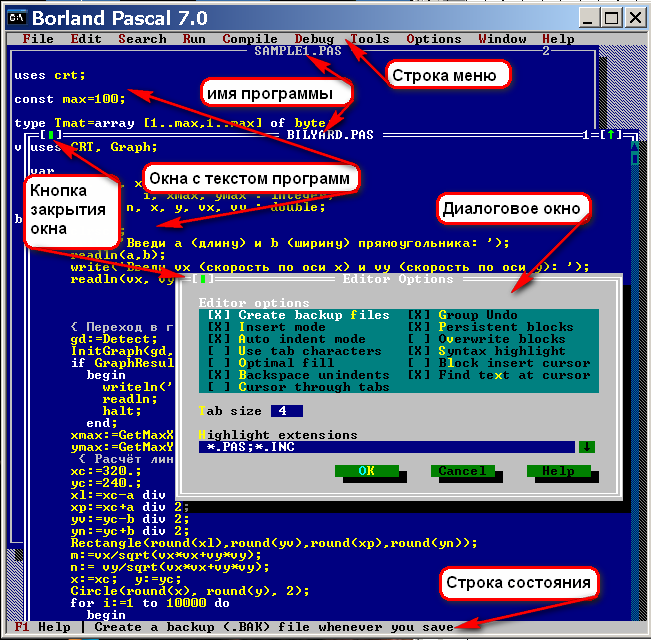Click the 'yc:=240.;' code line
651x640 pixels.
coord(106,483)
